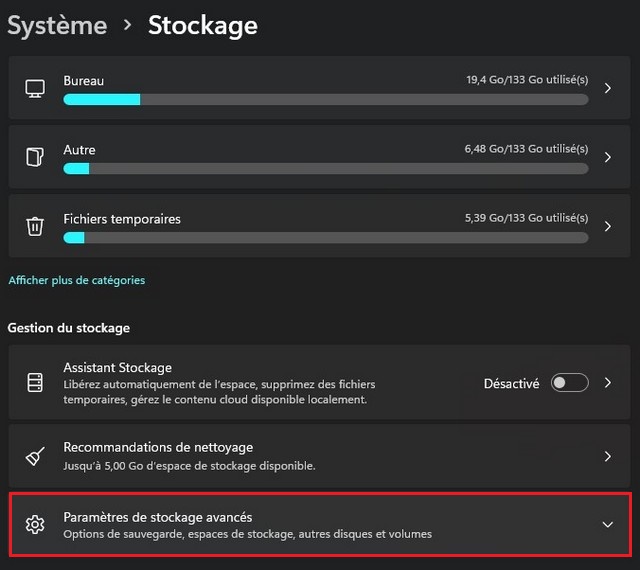
Task: Click the Assistant Stockage drive icon
Action: tap(35, 383)
